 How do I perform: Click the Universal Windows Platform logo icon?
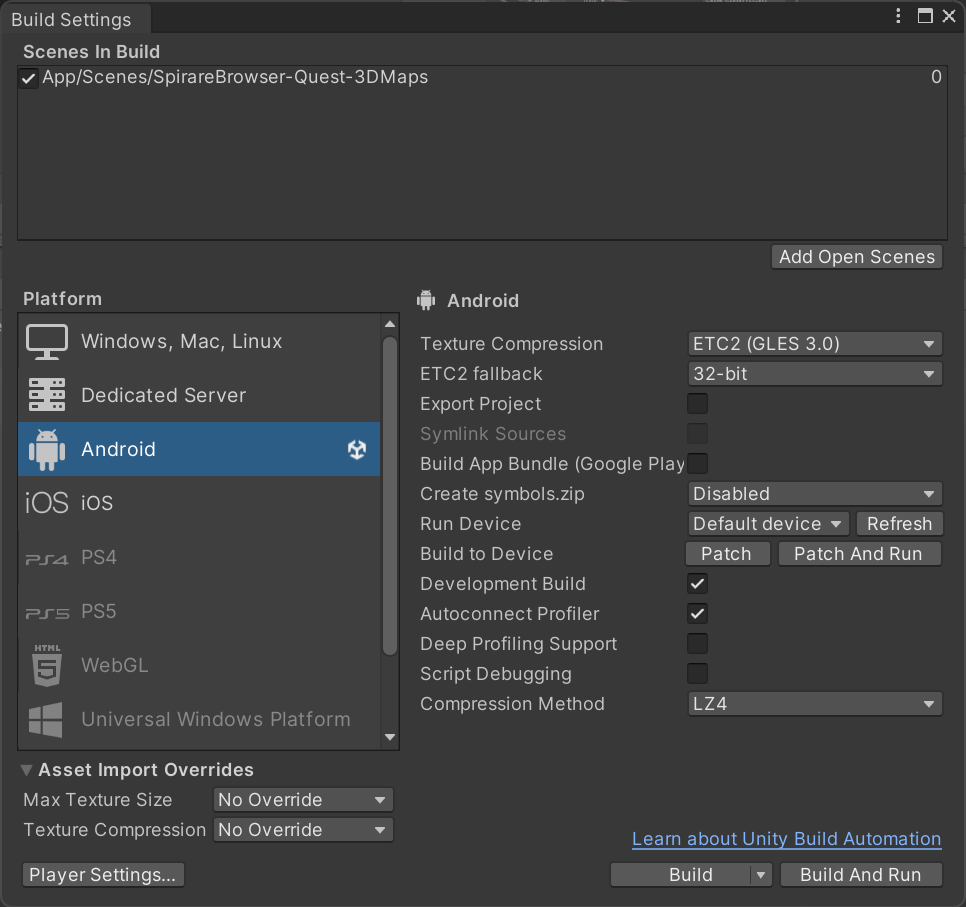pos(46,719)
